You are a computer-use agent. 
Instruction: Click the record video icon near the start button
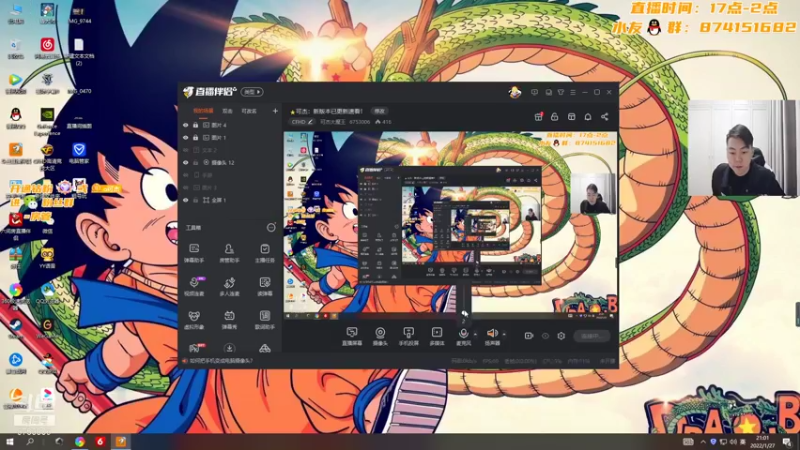click(529, 336)
